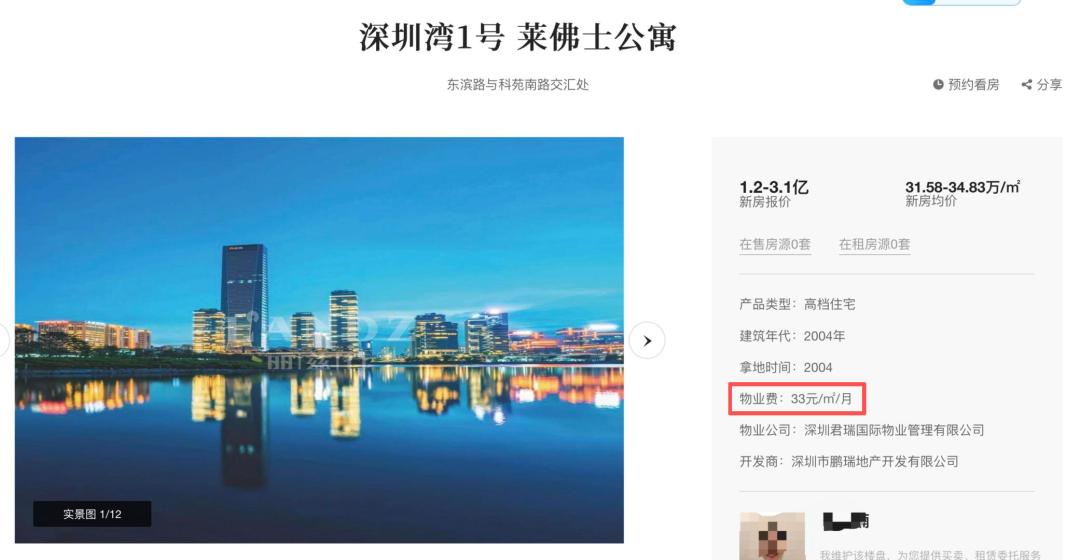Open 在租房源0套 rental listings link

pyautogui.click(x=875, y=245)
